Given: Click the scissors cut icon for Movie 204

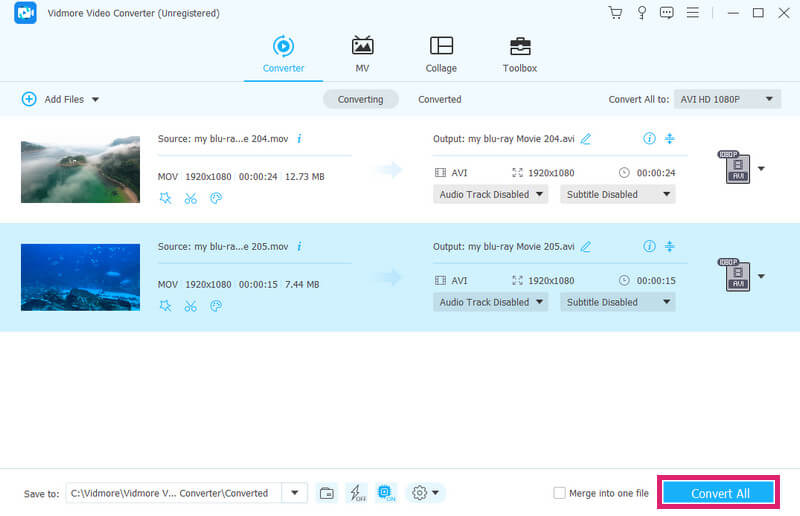Looking at the screenshot, I should pyautogui.click(x=190, y=198).
